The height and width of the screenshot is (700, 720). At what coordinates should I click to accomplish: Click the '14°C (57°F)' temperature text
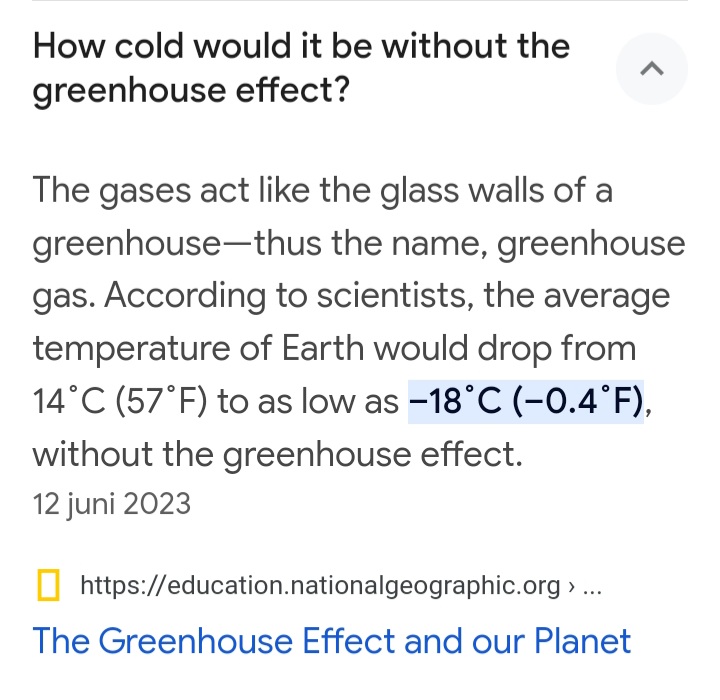[120, 403]
